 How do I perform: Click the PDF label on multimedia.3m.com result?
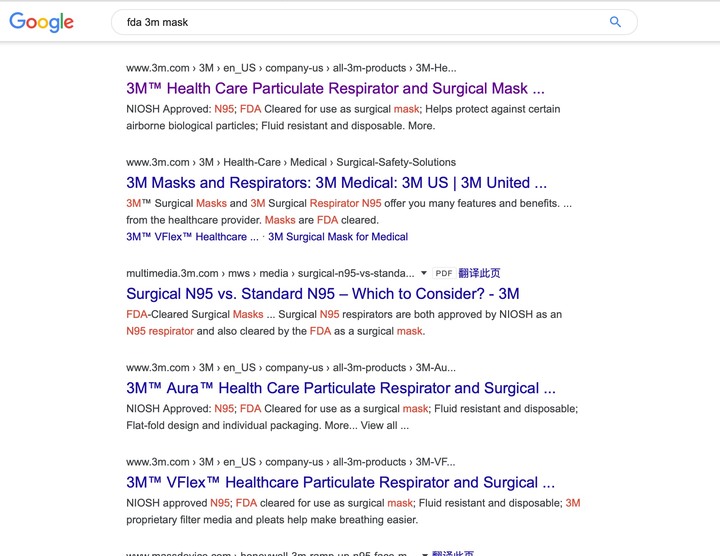pyautogui.click(x=444, y=273)
